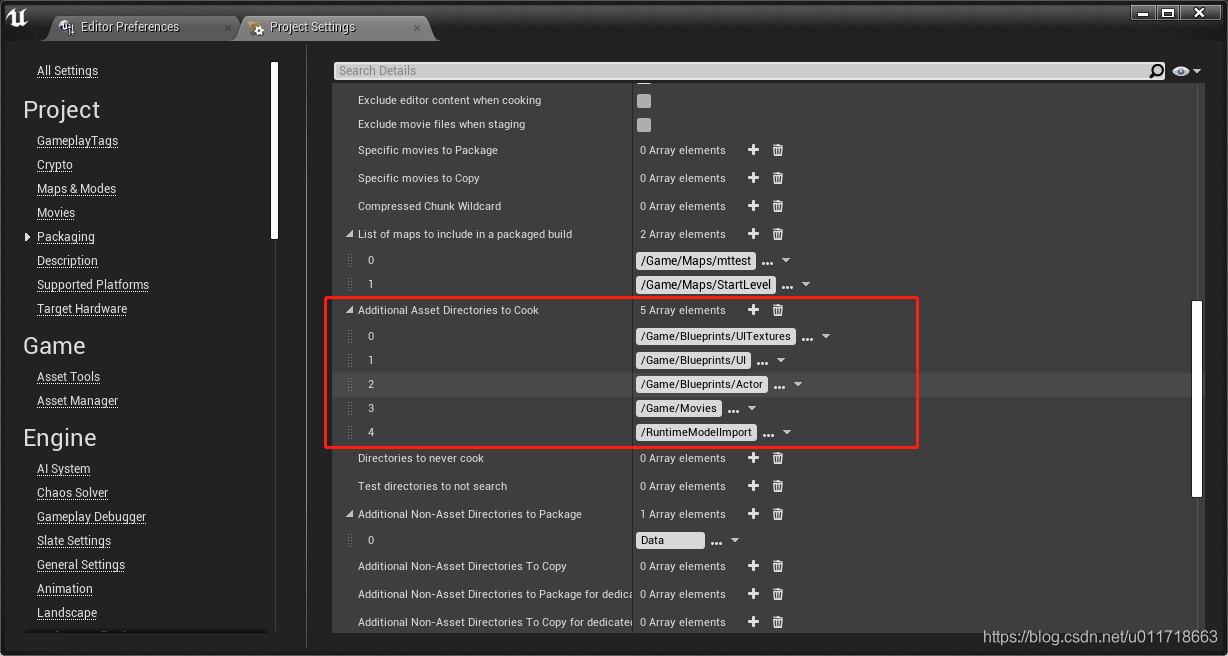This screenshot has height=656, width=1228.
Task: Browse path for /Game/Maps/StartLevel entry
Action: 787,286
